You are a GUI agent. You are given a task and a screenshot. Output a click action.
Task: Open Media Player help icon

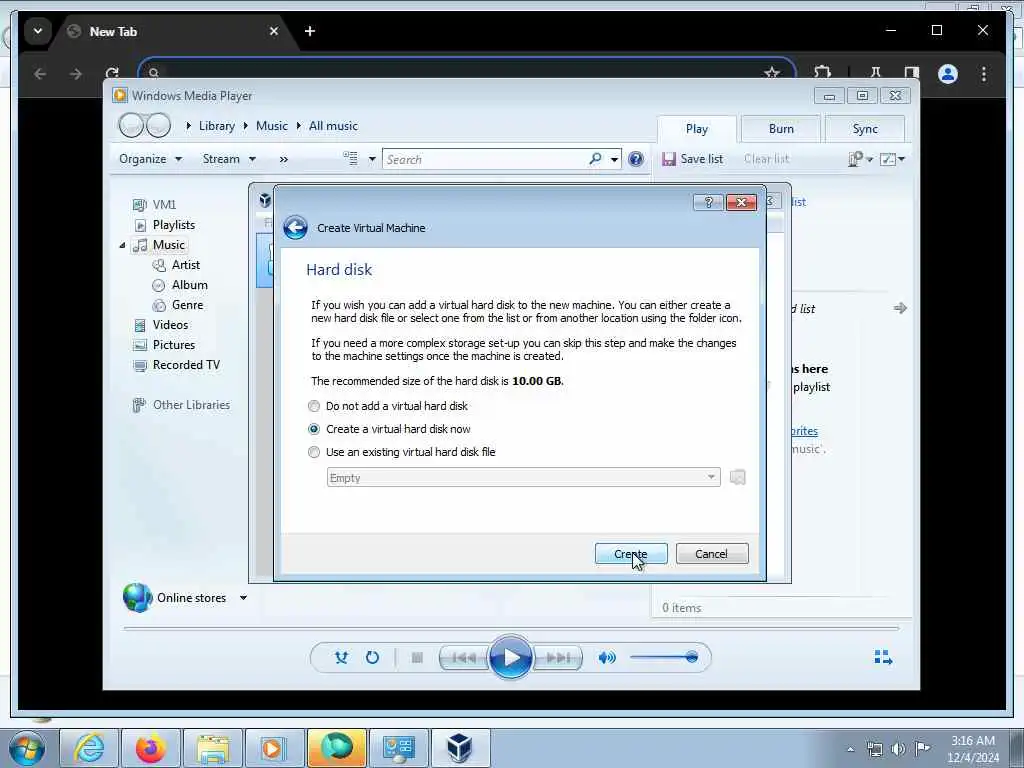coord(635,159)
